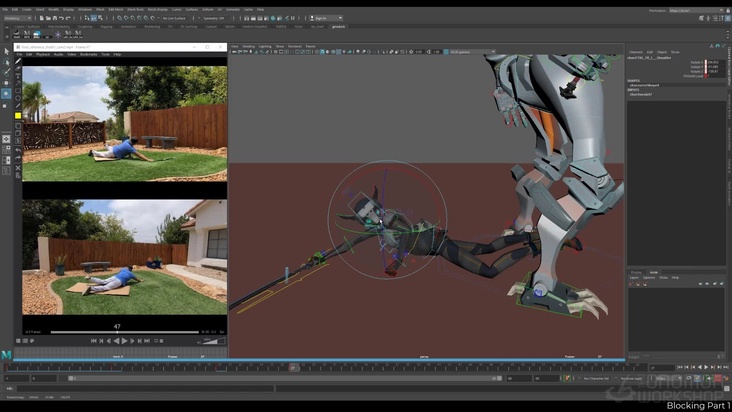Open the Shading menu in viewport panel
Screen dimensions: 732x412
(x=250, y=46)
